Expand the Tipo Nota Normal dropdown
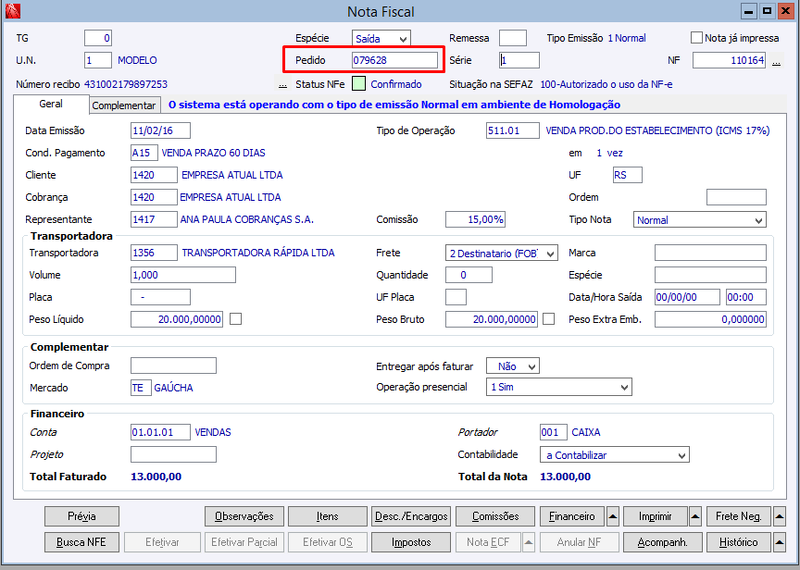Image resolution: width=800 pixels, height=570 pixels. (699, 220)
